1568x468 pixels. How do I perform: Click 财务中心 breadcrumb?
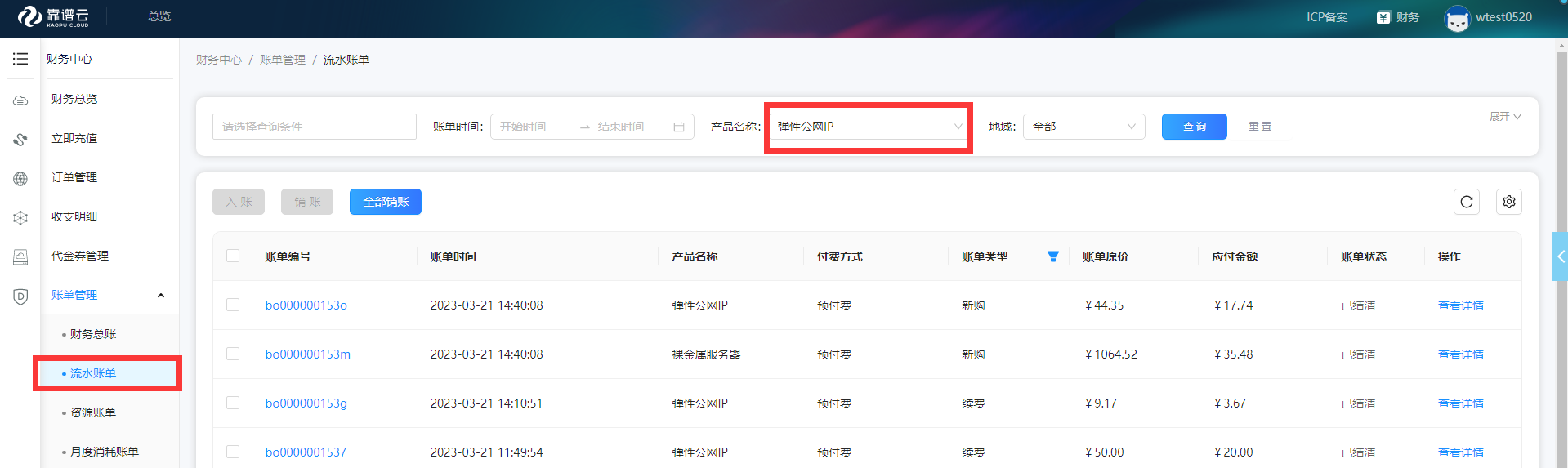tap(219, 60)
